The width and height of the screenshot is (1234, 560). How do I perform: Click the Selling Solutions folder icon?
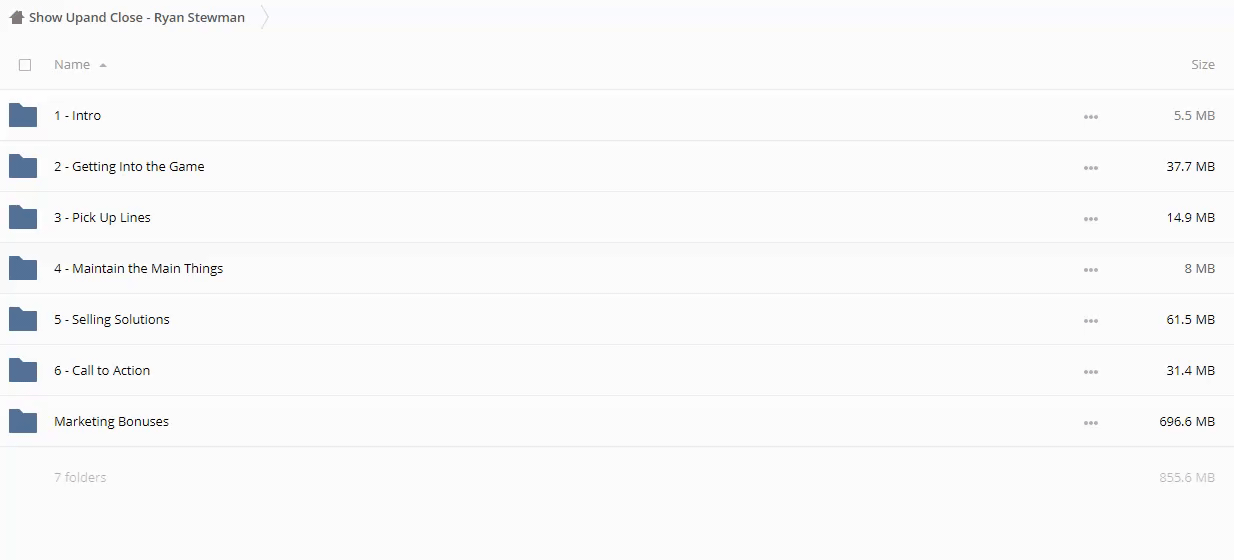(x=23, y=319)
